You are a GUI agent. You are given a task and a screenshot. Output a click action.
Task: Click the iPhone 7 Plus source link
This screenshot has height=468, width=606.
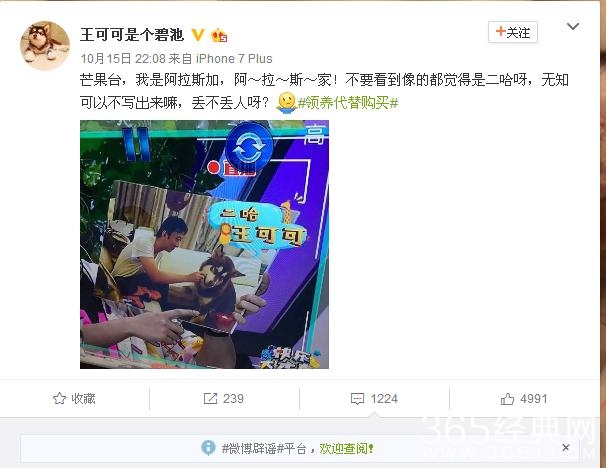234,58
